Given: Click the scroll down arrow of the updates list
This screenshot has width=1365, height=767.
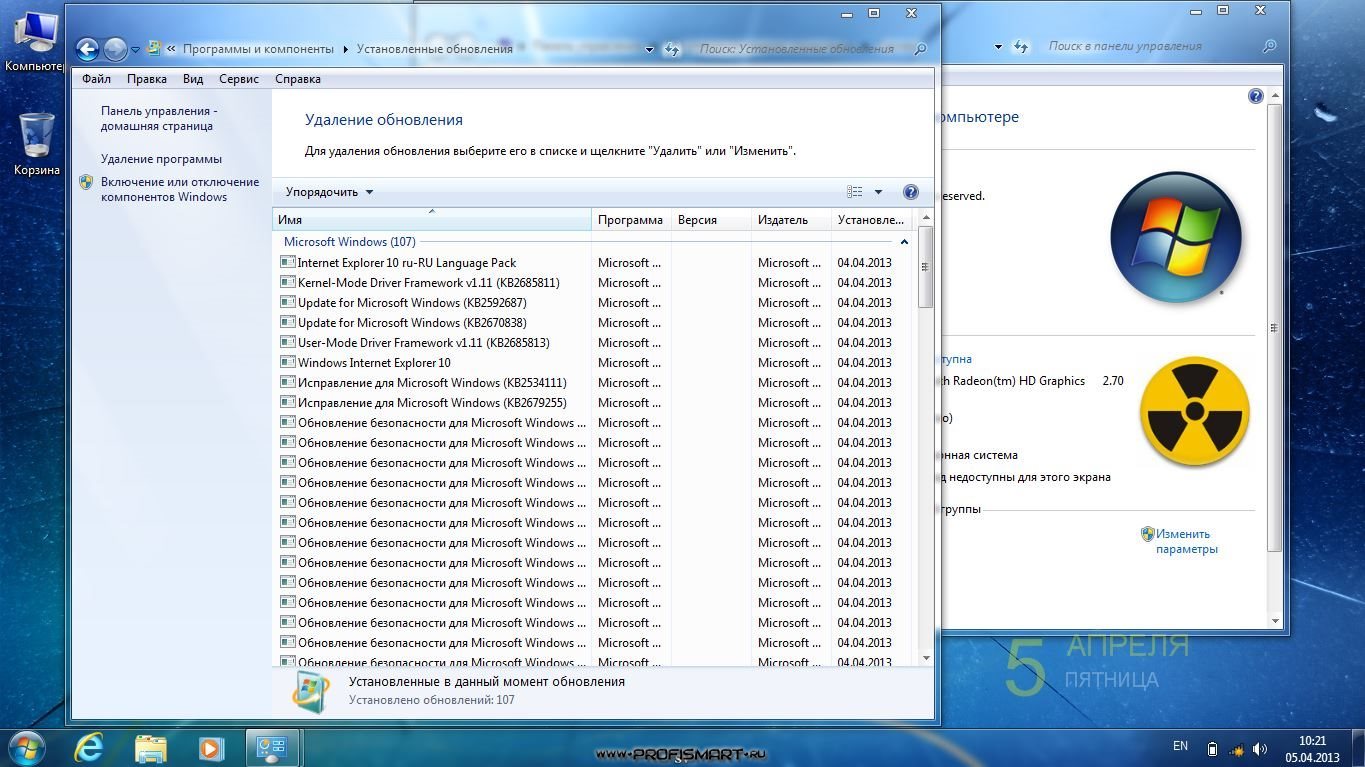Looking at the screenshot, I should point(926,658).
